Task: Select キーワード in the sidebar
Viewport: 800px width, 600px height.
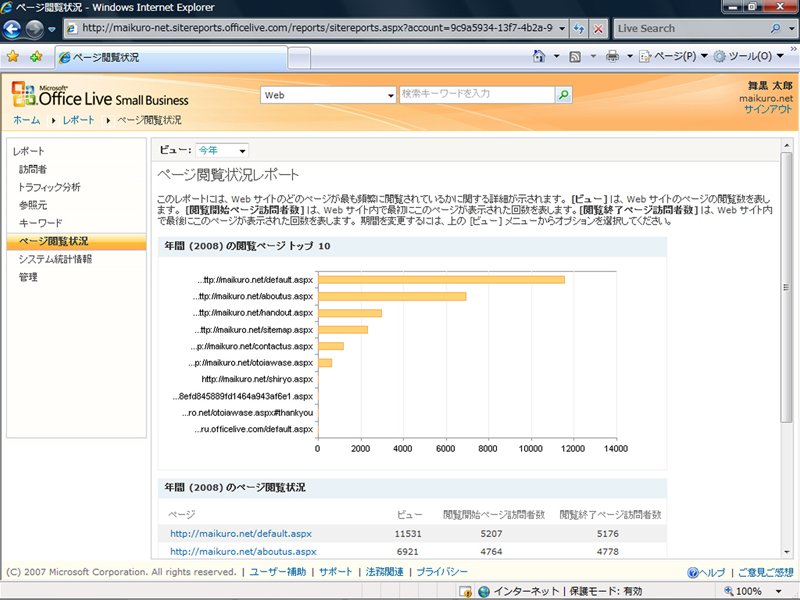Action: pyautogui.click(x=40, y=223)
